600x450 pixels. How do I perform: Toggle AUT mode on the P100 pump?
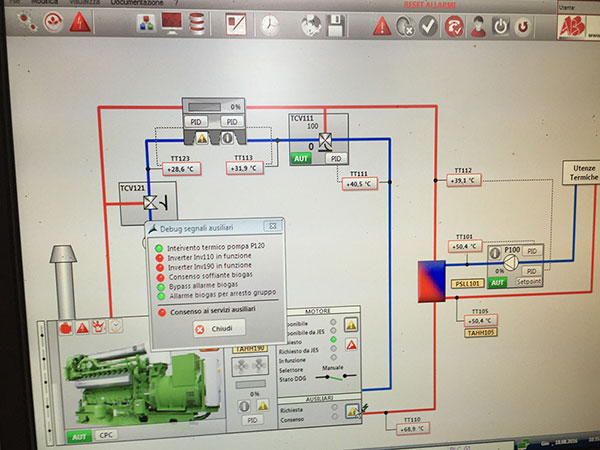point(496,283)
